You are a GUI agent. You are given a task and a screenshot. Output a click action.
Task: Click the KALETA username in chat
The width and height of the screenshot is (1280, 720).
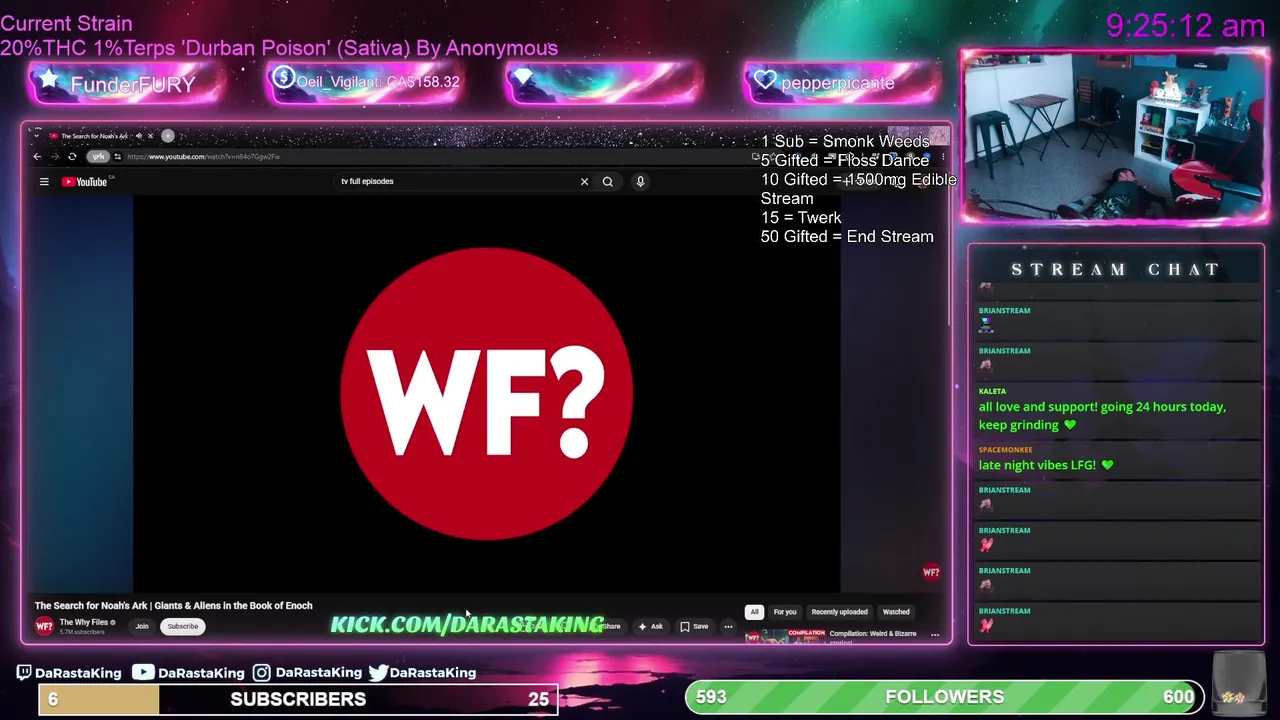coord(992,391)
